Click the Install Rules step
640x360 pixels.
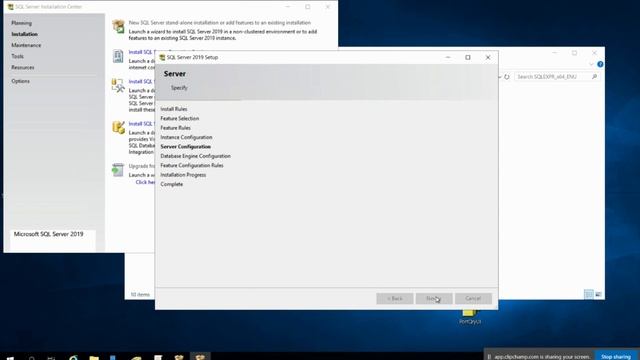pyautogui.click(x=174, y=109)
